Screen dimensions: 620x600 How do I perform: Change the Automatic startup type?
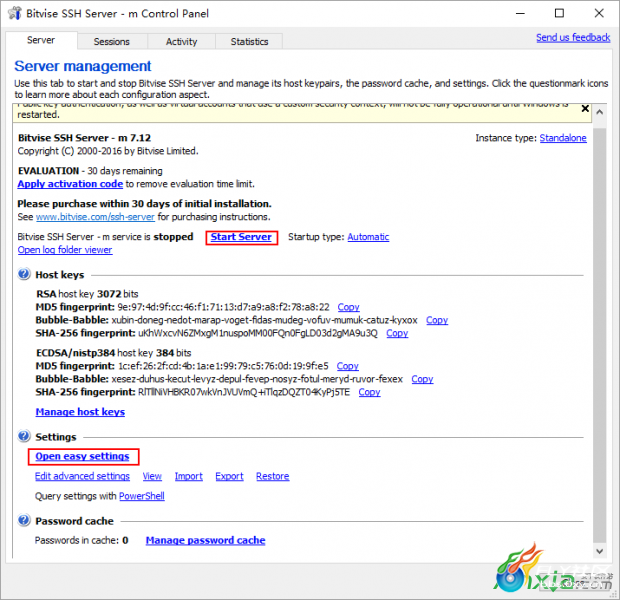(368, 237)
